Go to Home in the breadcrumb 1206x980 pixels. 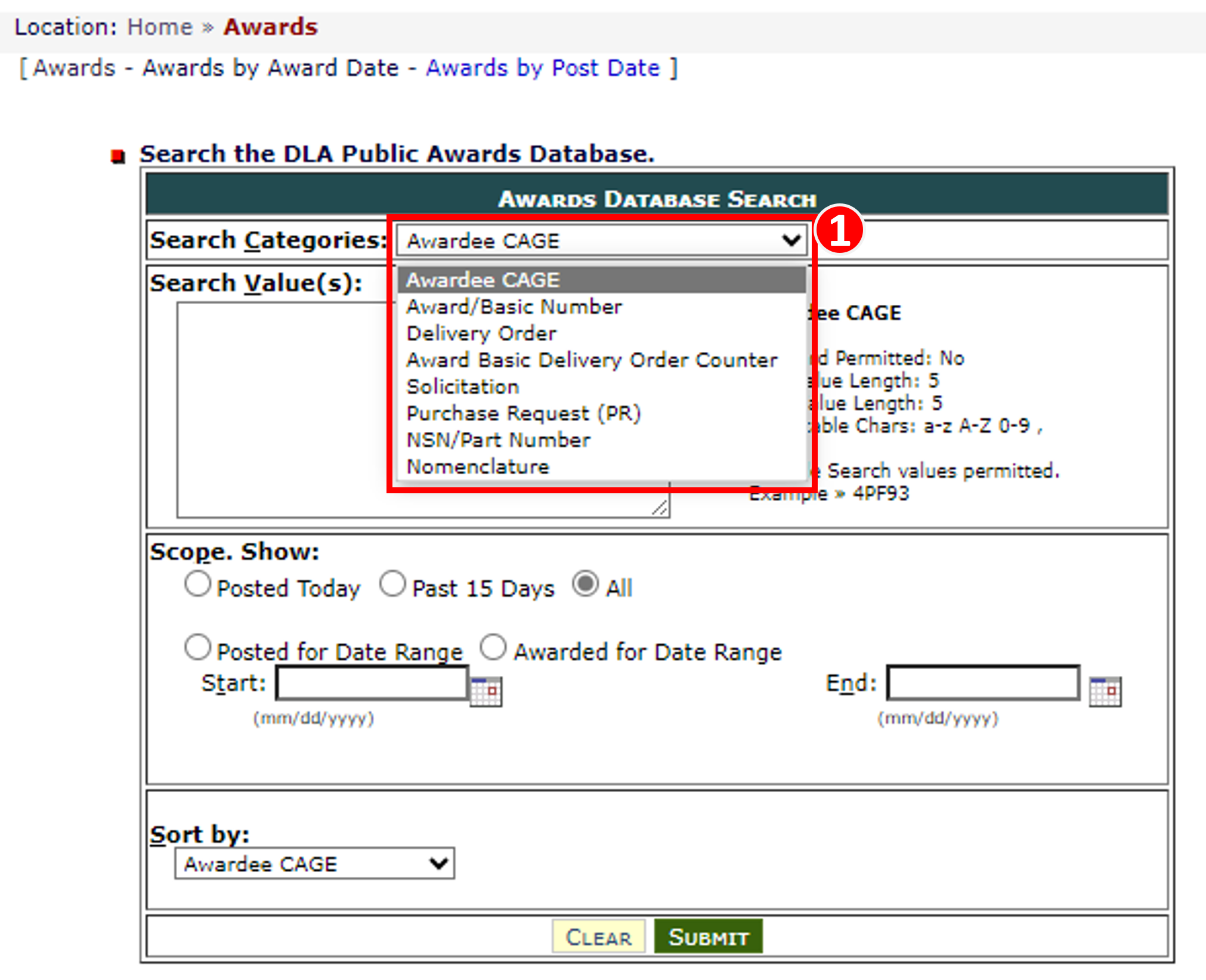[x=160, y=27]
